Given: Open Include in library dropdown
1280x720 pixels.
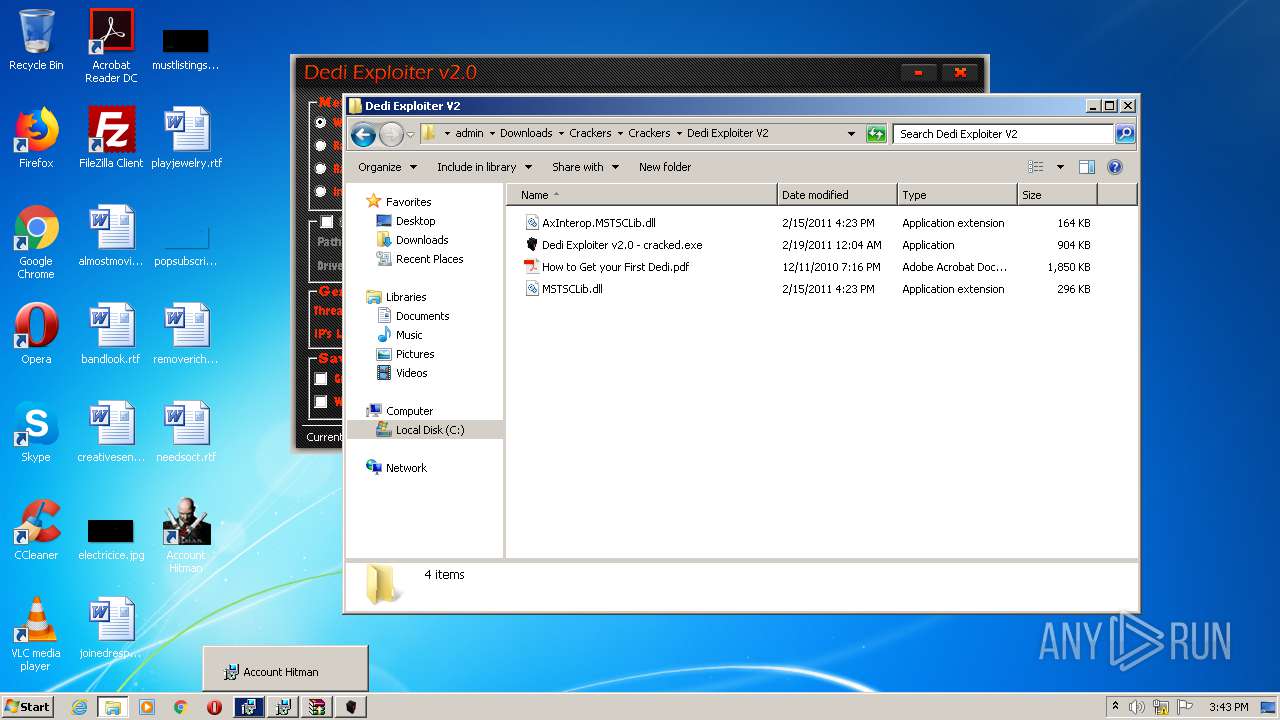Looking at the screenshot, I should tap(484, 167).
